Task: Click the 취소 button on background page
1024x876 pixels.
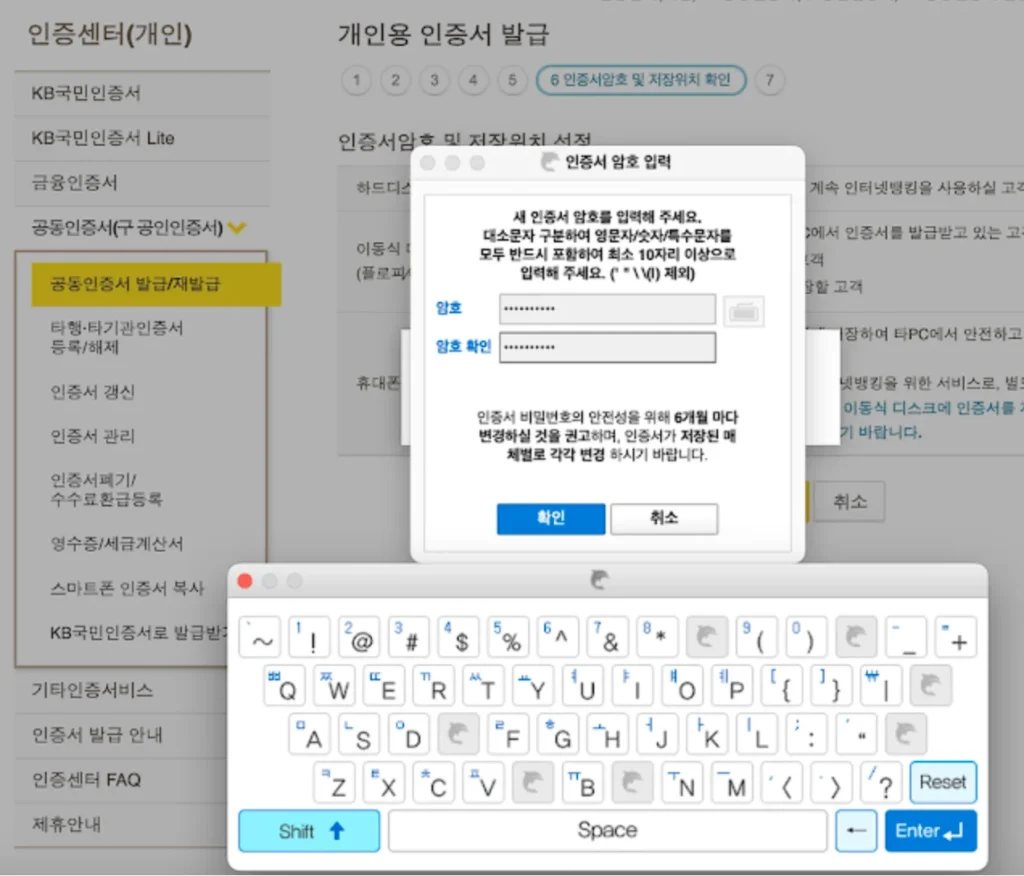Action: pyautogui.click(x=850, y=502)
